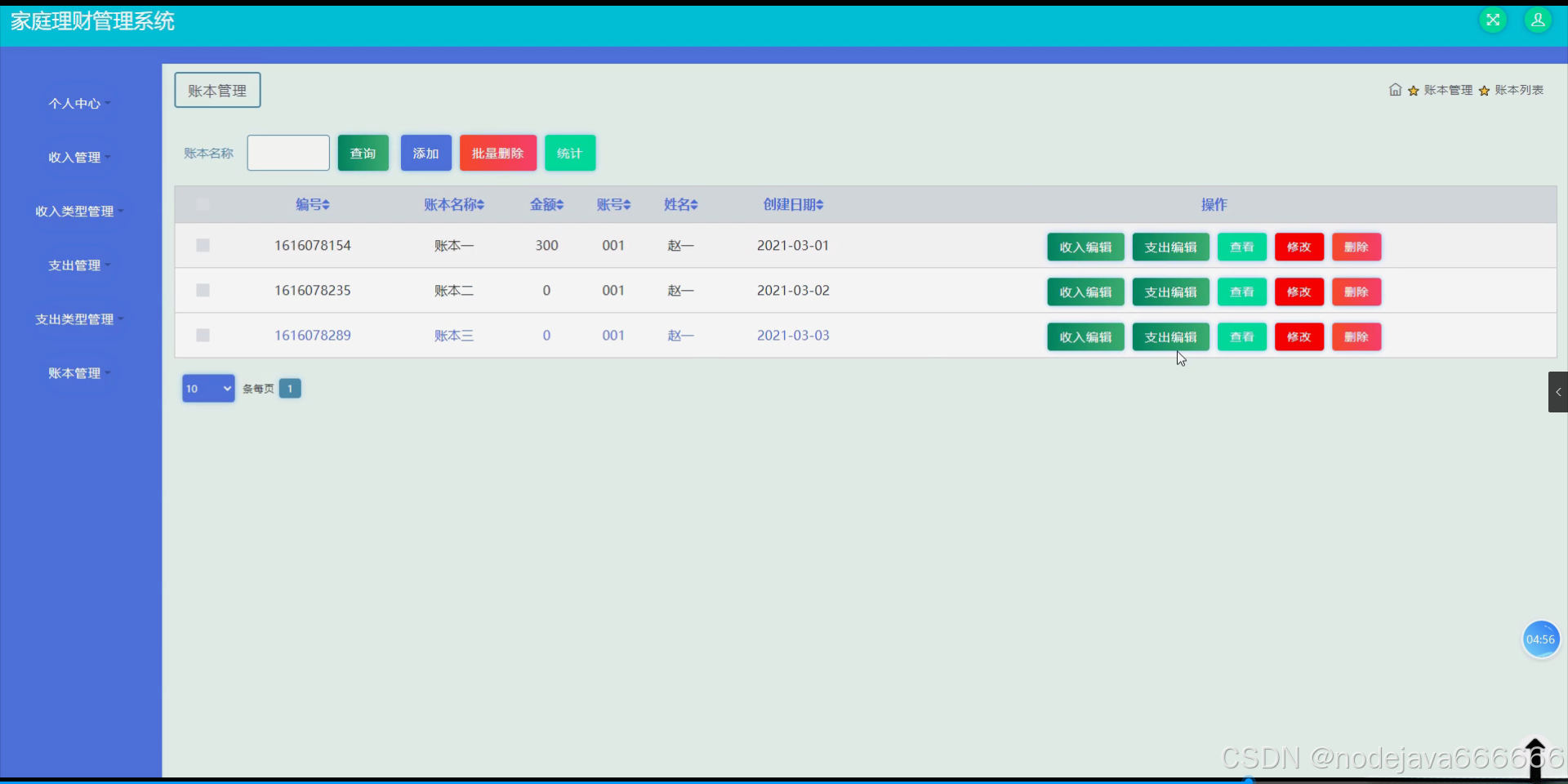Sort table by 账号 column
The height and width of the screenshot is (784, 1568).
coord(613,205)
